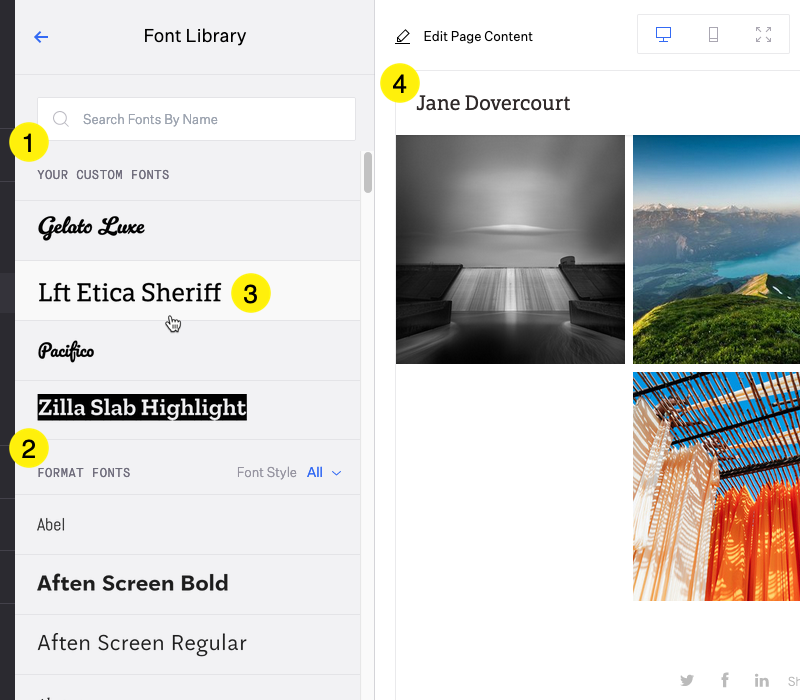Click the Your Custom Fonts section label
This screenshot has height=700, width=800.
(x=103, y=174)
